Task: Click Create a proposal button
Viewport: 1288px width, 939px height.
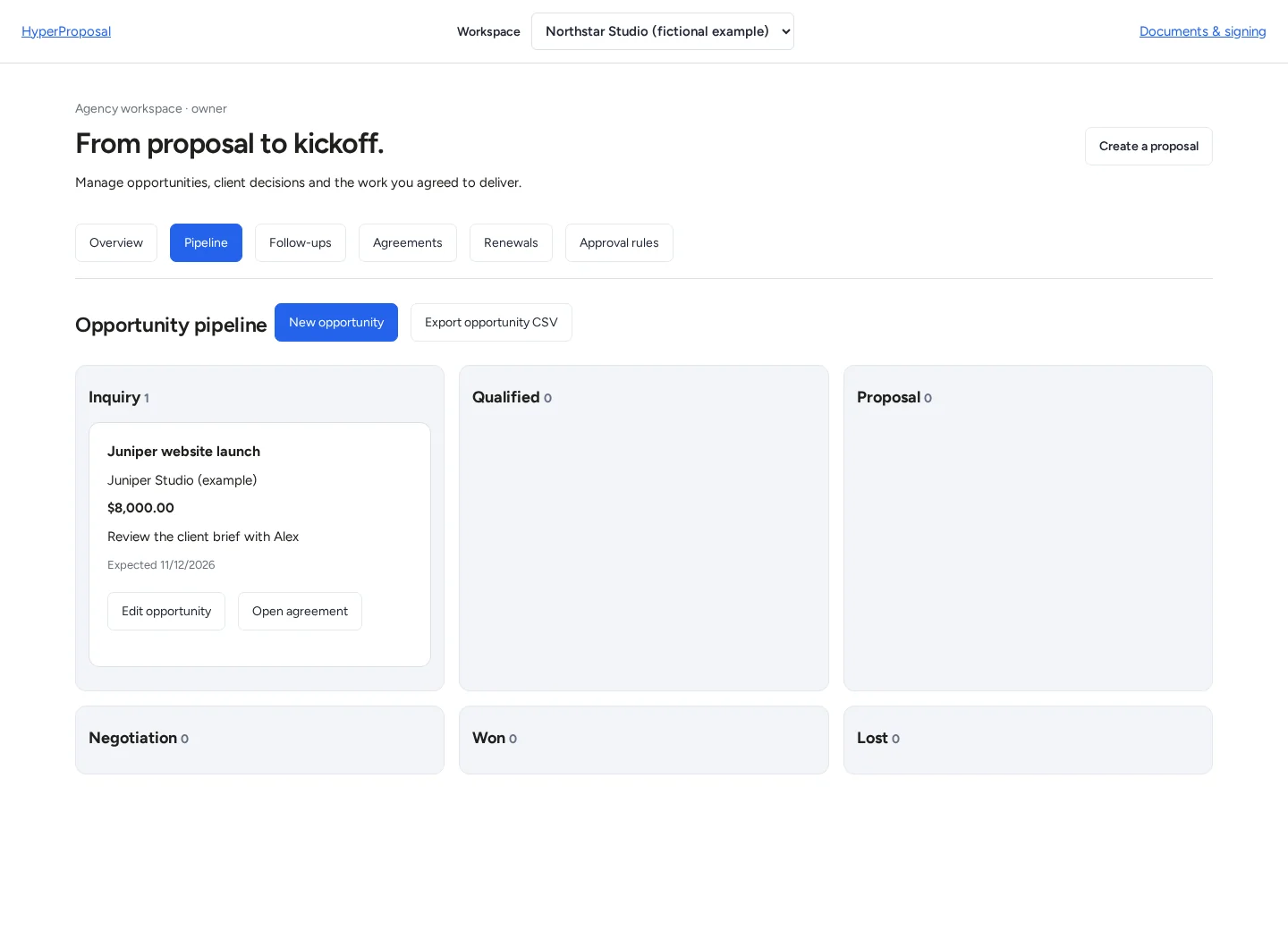Action: [1148, 146]
